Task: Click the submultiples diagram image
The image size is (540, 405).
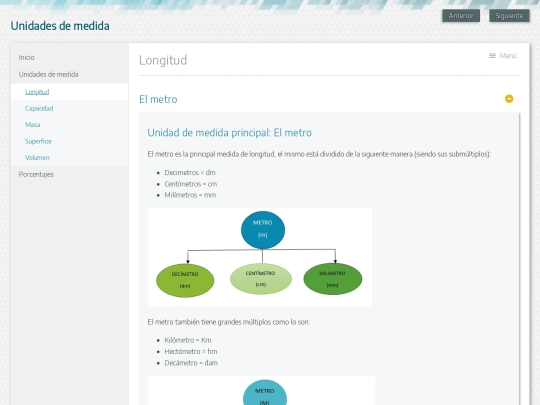Action: pos(260,257)
